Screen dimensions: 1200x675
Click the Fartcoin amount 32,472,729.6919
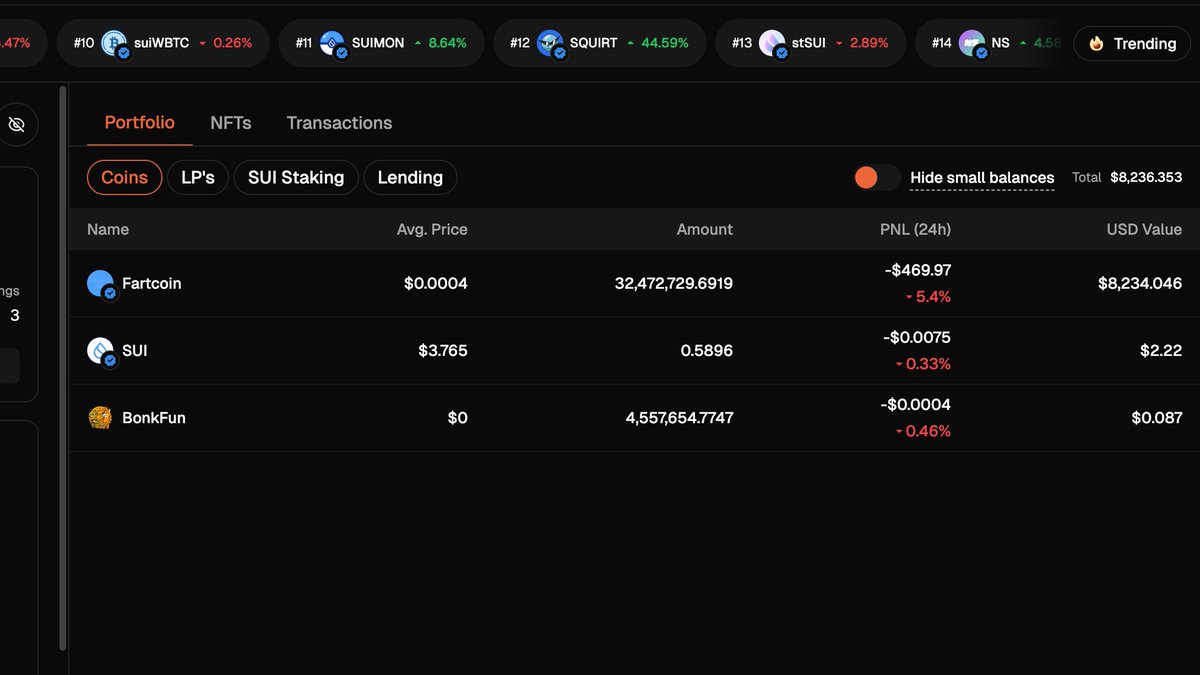click(x=674, y=284)
